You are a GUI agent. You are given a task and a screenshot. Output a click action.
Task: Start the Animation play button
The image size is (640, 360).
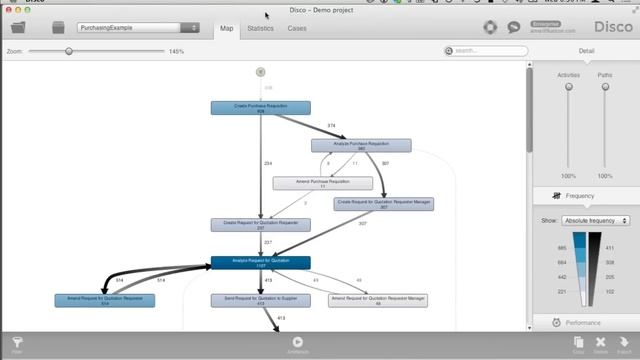pos(298,342)
